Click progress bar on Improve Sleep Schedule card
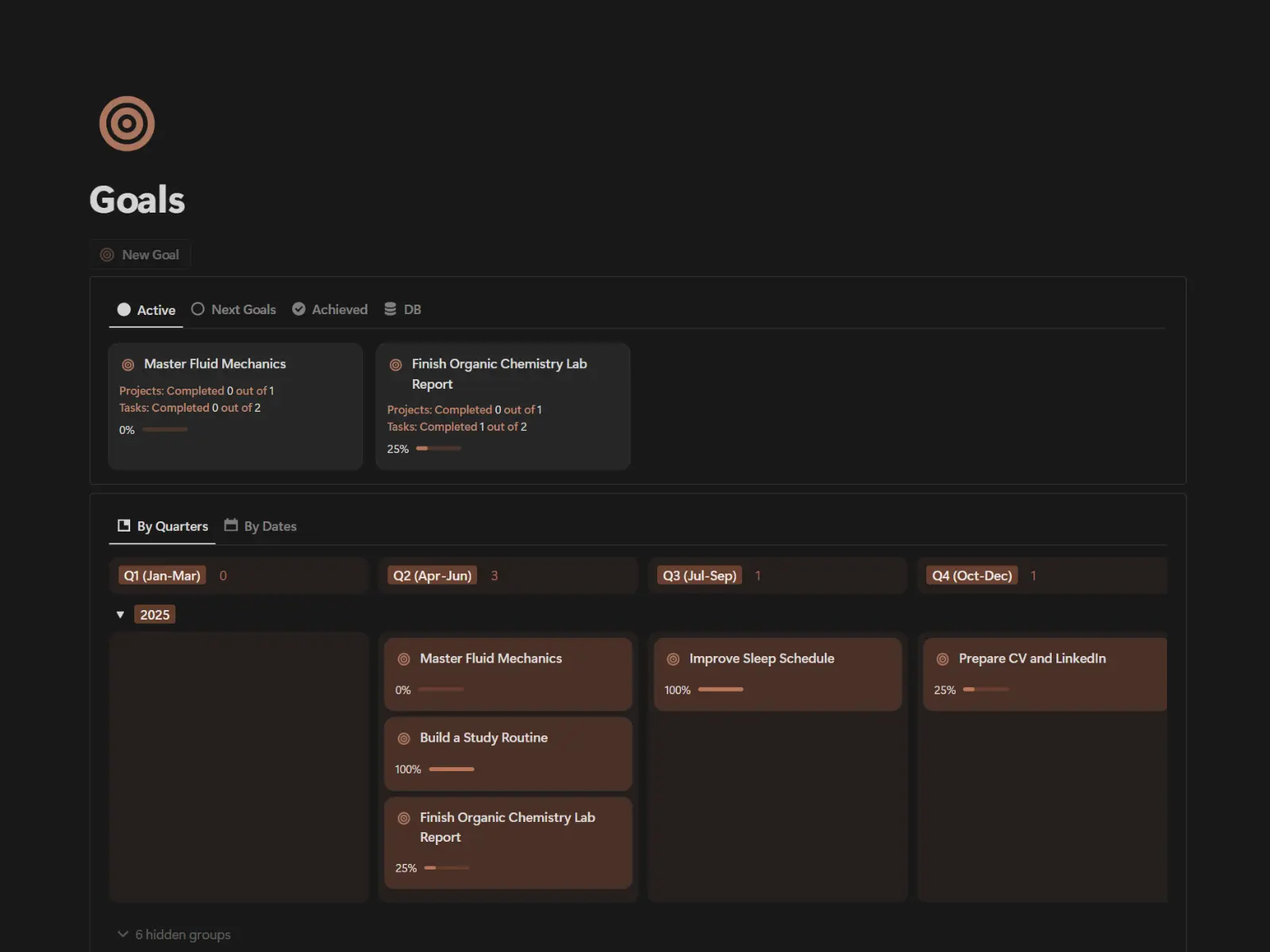This screenshot has width=1270, height=952. 720,689
